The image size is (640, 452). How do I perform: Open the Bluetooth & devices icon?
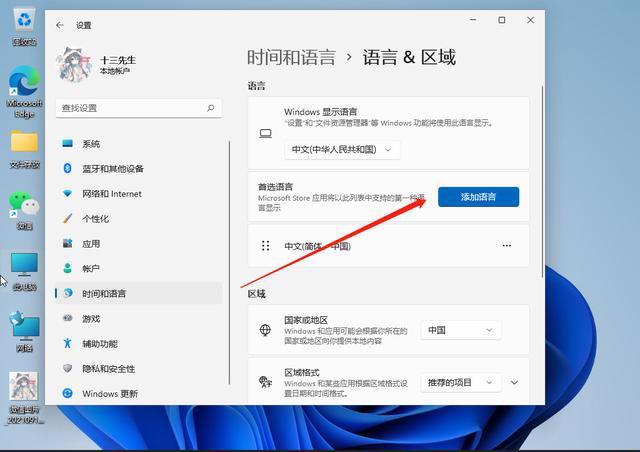(x=67, y=168)
